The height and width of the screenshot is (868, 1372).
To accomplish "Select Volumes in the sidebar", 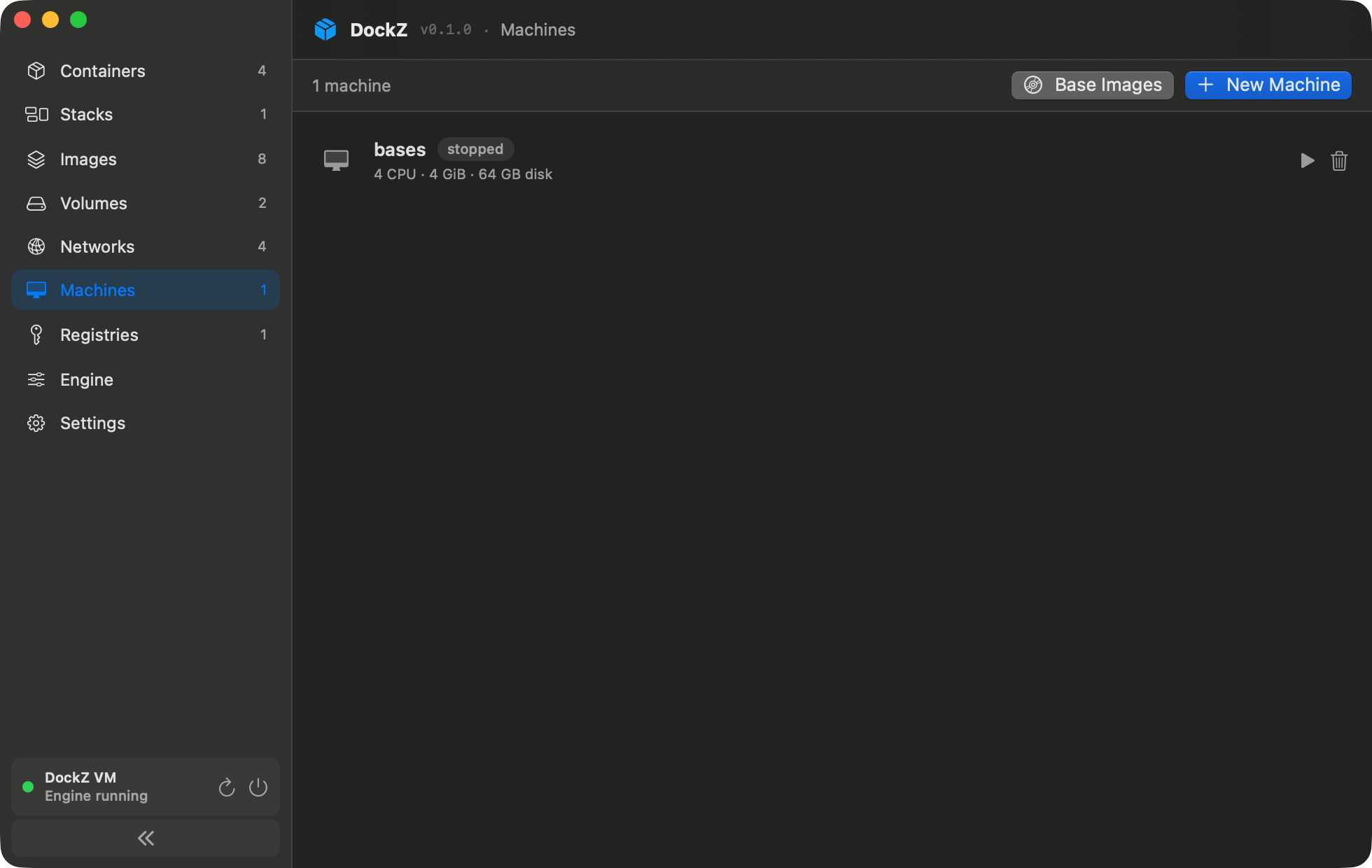I will [x=146, y=203].
